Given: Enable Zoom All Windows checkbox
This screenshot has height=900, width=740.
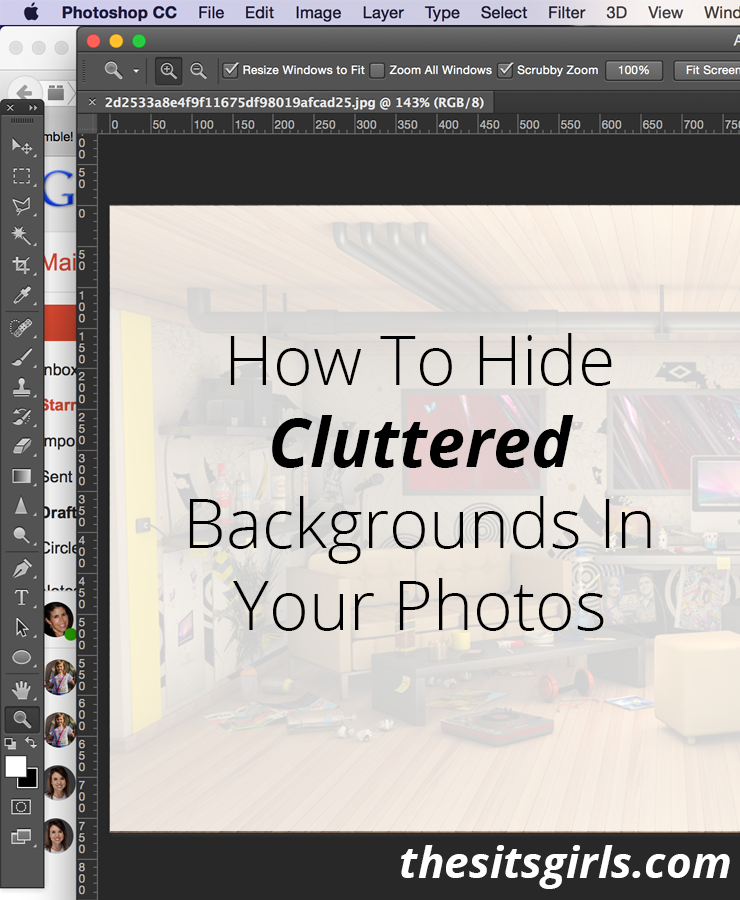Looking at the screenshot, I should [377, 71].
